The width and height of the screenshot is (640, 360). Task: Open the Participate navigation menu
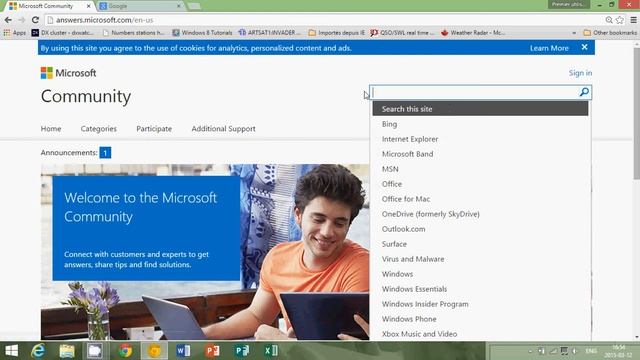pyautogui.click(x=154, y=129)
